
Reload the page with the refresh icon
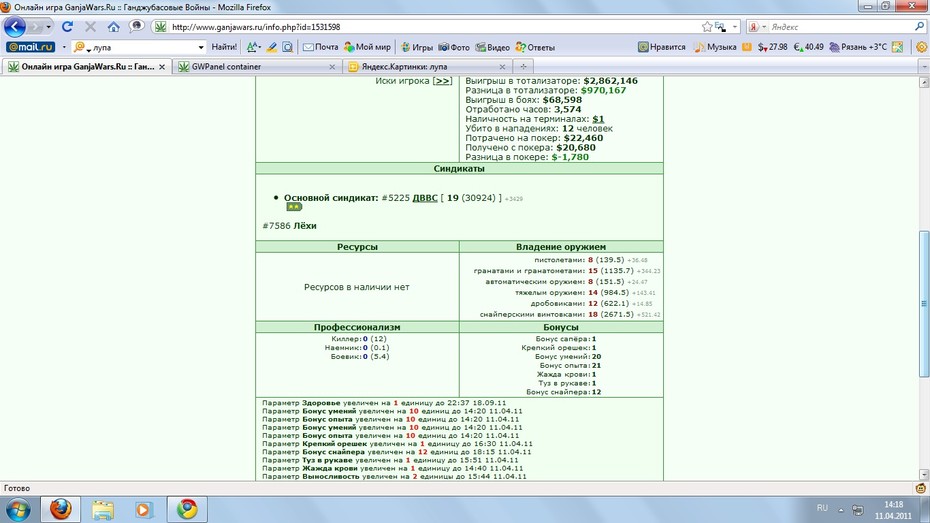(x=67, y=27)
